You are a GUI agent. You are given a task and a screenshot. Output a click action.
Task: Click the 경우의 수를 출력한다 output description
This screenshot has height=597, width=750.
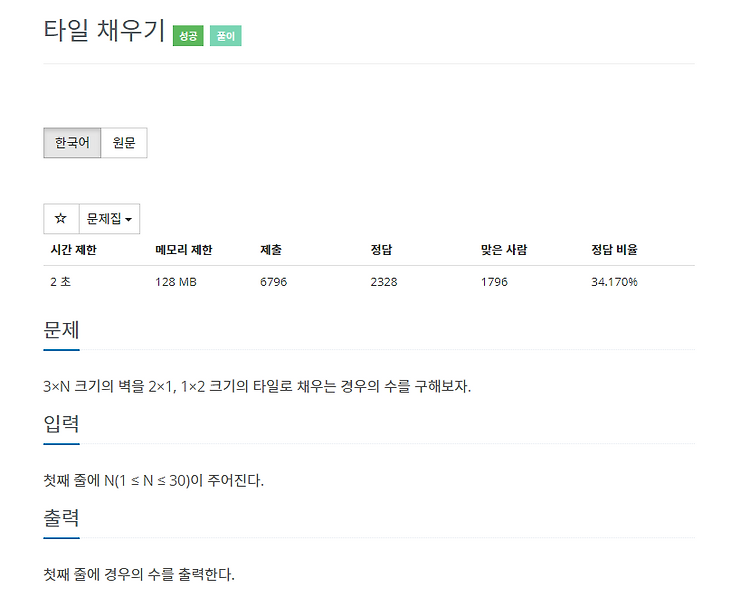tap(139, 574)
